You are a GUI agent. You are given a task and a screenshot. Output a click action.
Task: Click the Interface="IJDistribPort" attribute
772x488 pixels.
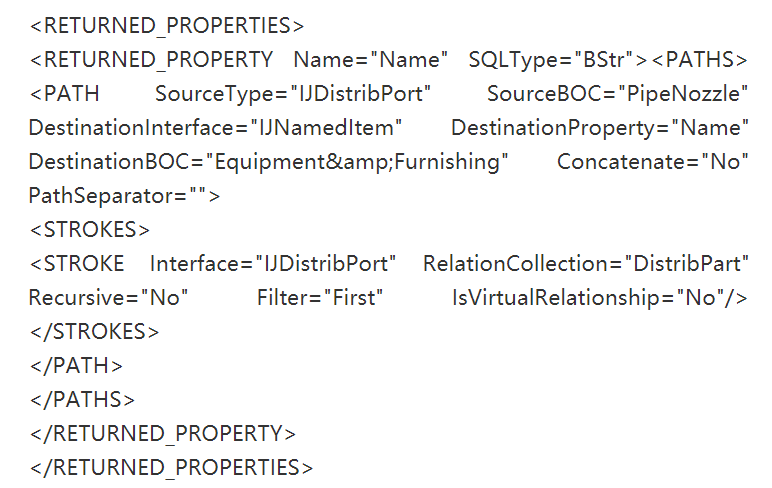click(273, 263)
